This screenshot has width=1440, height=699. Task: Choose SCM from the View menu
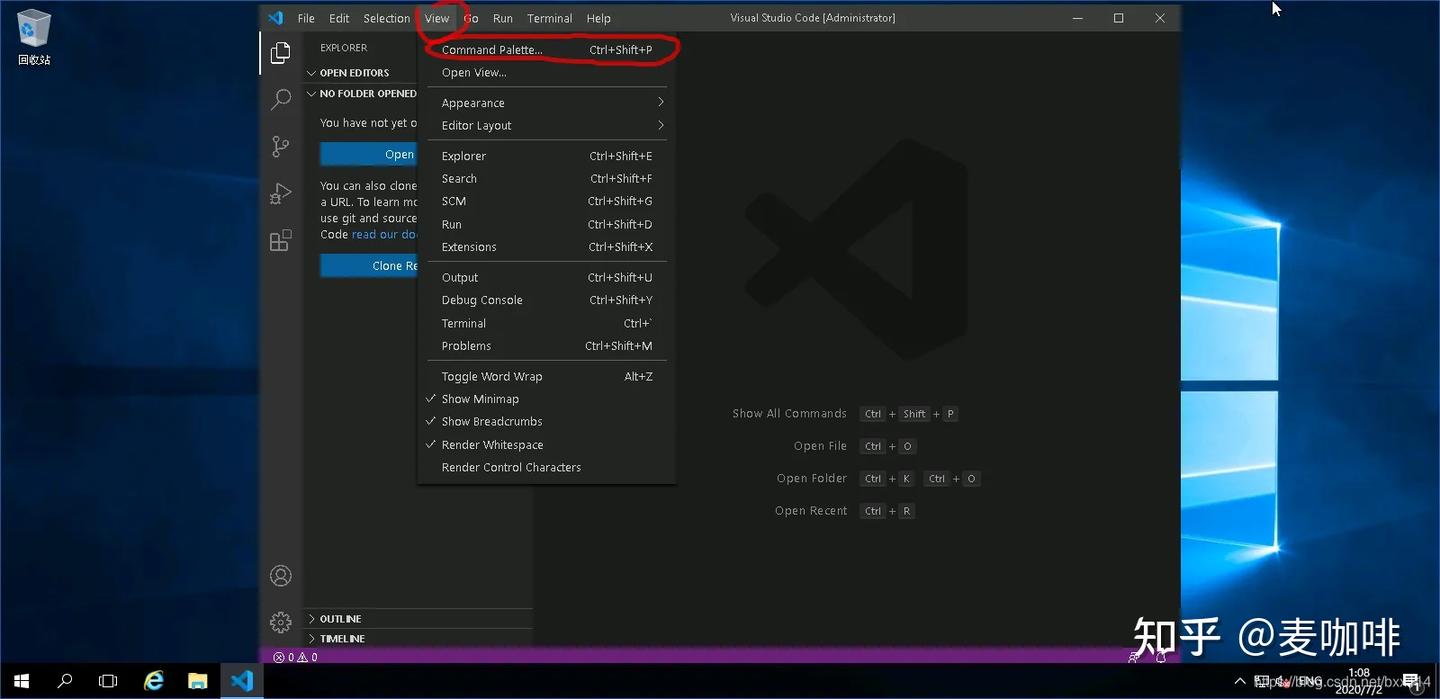click(x=546, y=202)
